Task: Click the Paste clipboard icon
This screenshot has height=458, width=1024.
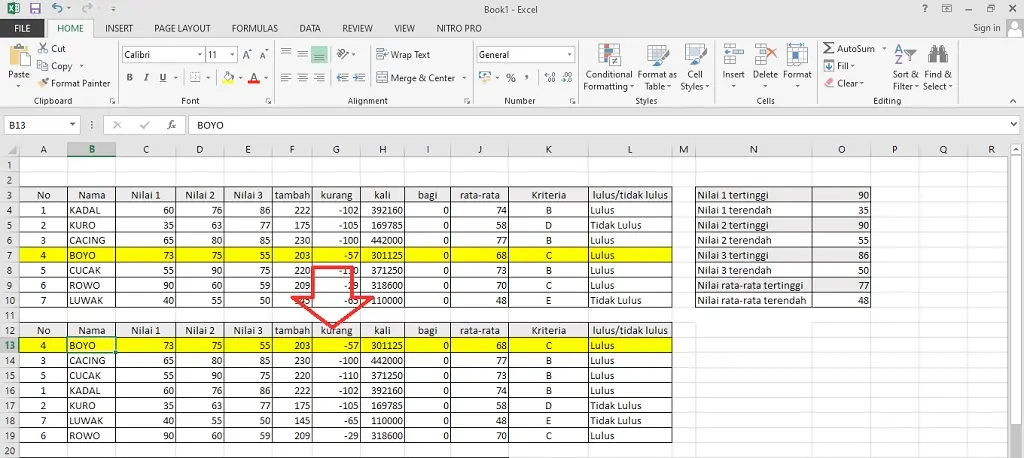Action: point(19,56)
